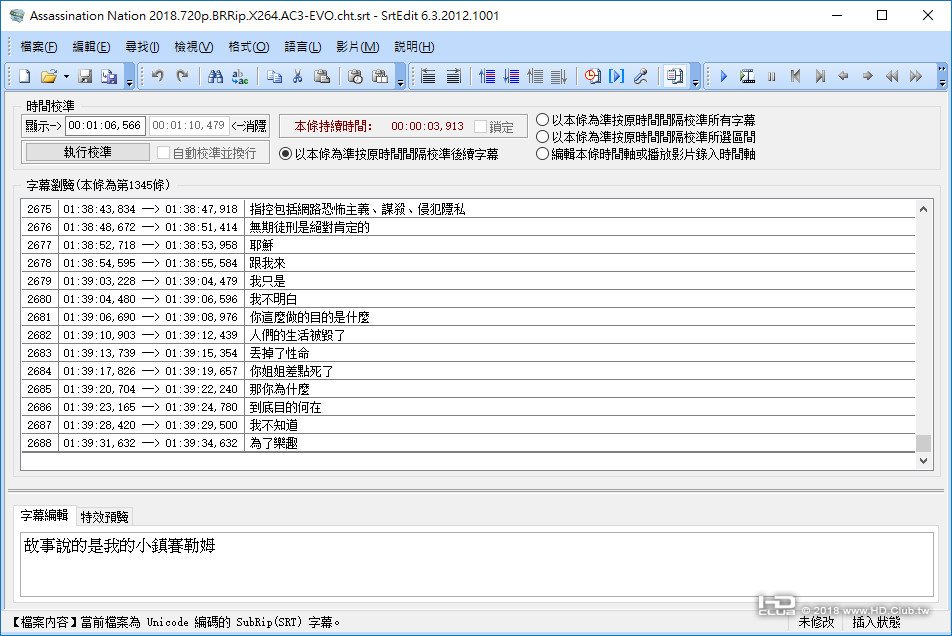Open the 尋找(I) menu
The height and width of the screenshot is (636, 952).
pos(142,47)
